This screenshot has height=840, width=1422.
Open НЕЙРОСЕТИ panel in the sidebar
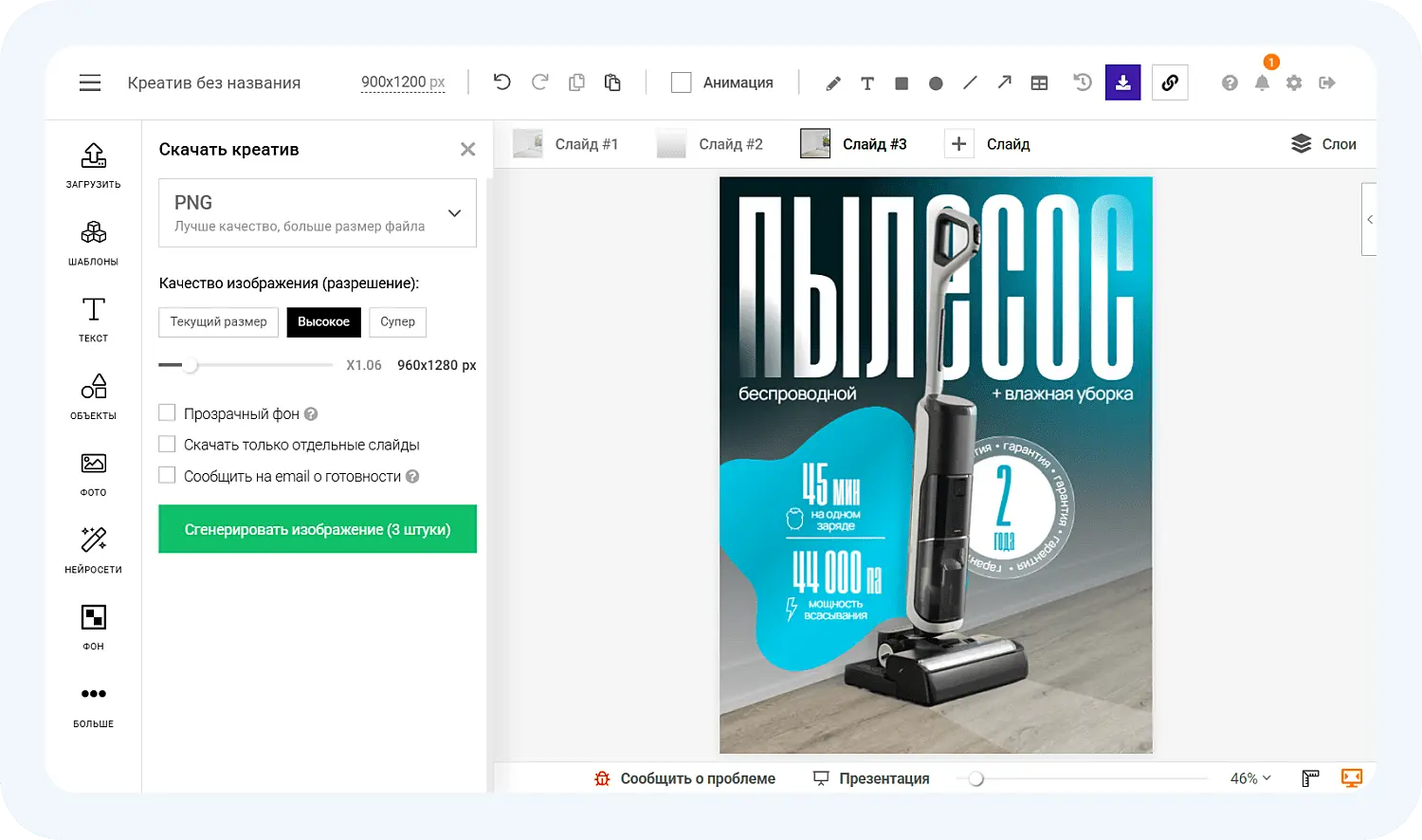pyautogui.click(x=92, y=550)
